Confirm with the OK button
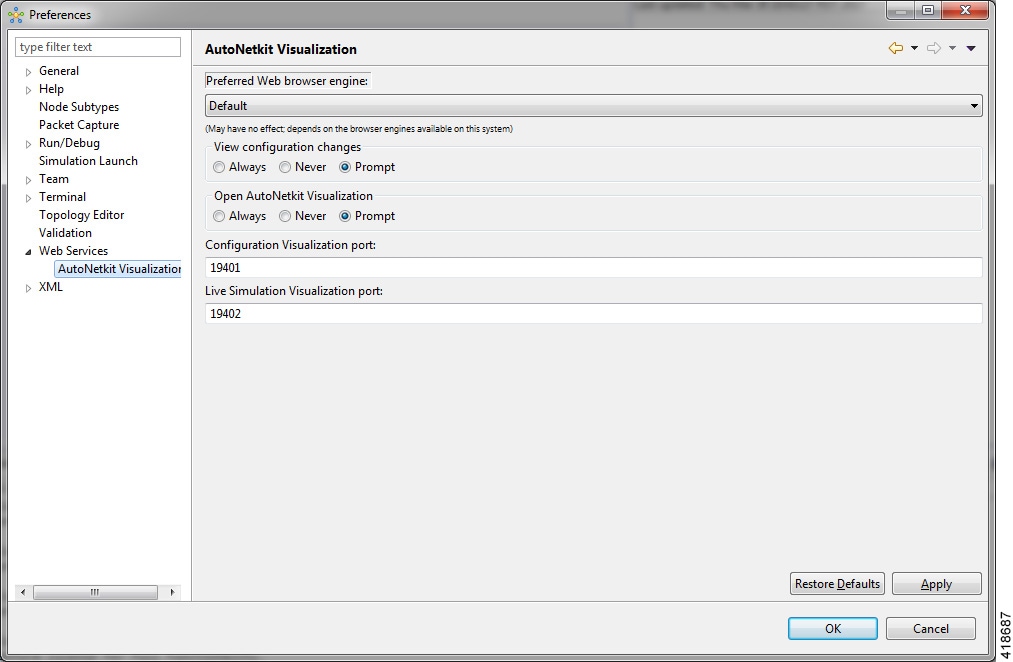 (833, 628)
